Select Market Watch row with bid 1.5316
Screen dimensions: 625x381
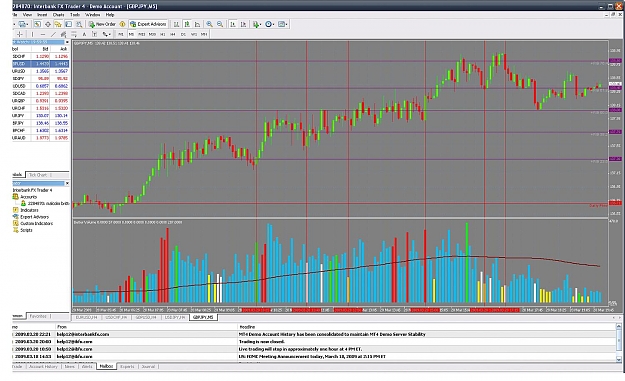(x=41, y=108)
